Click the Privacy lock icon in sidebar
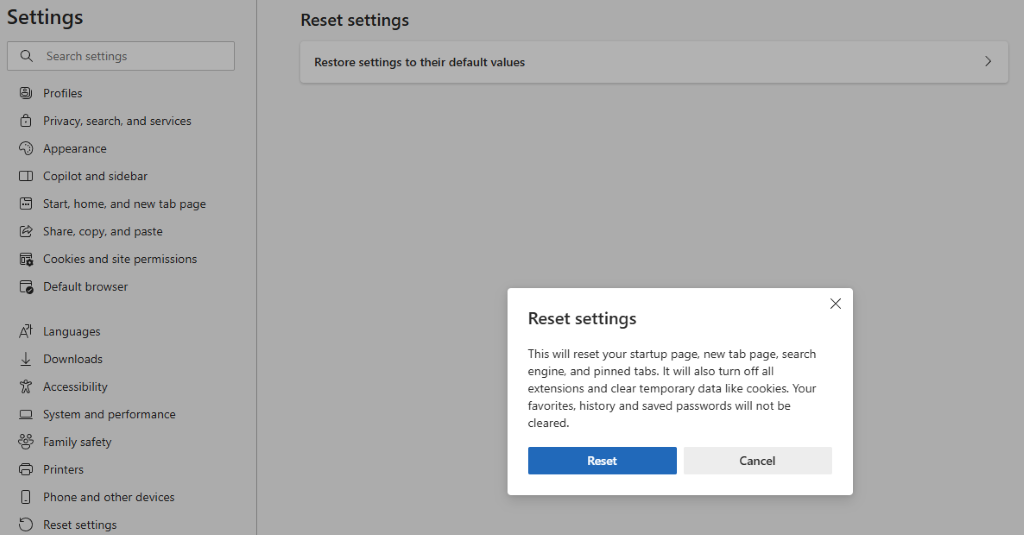1024x535 pixels. click(25, 121)
